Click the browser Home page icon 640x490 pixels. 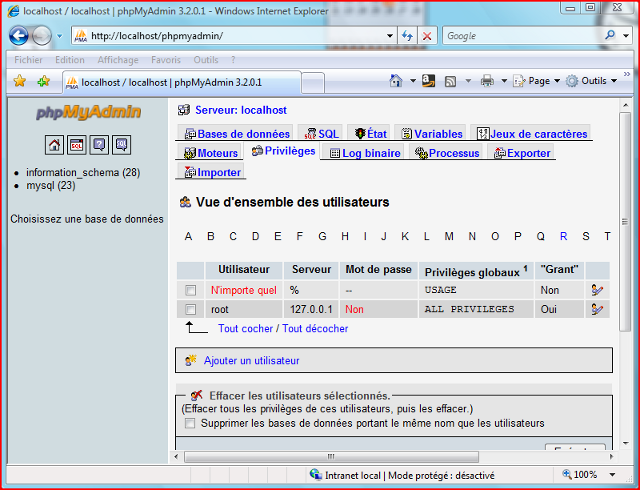pos(396,81)
